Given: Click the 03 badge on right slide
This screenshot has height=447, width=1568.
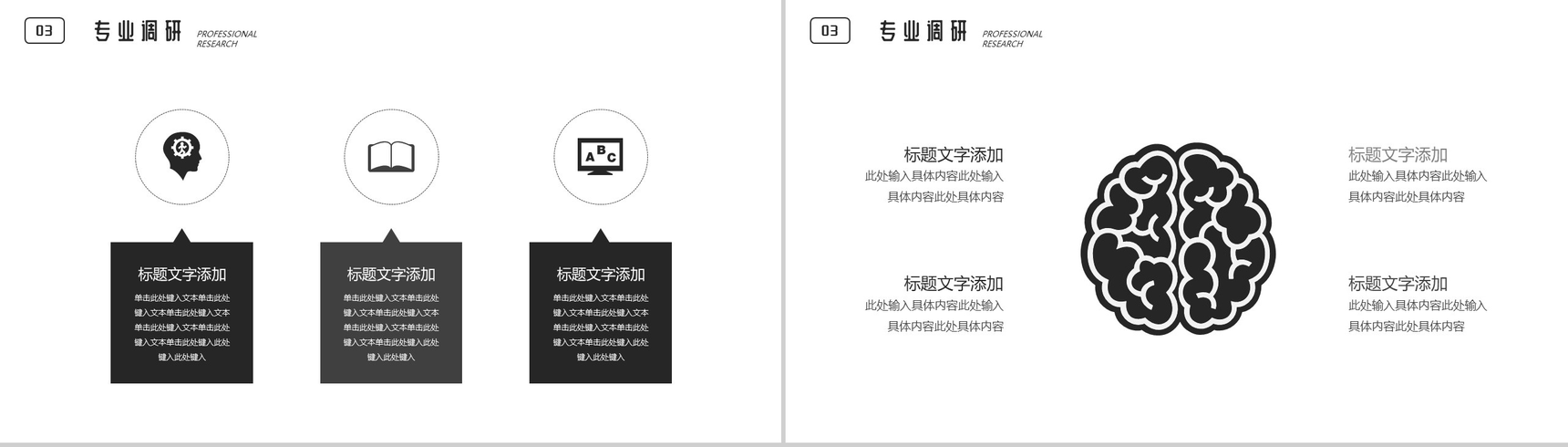Looking at the screenshot, I should pyautogui.click(x=830, y=31).
